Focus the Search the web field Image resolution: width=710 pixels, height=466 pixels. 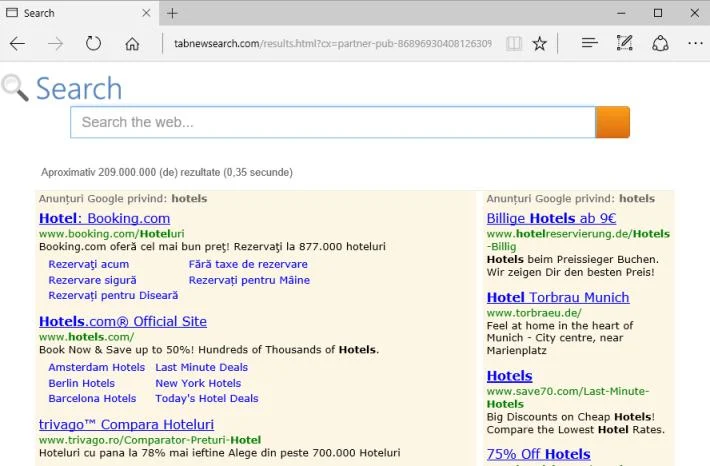pos(333,122)
